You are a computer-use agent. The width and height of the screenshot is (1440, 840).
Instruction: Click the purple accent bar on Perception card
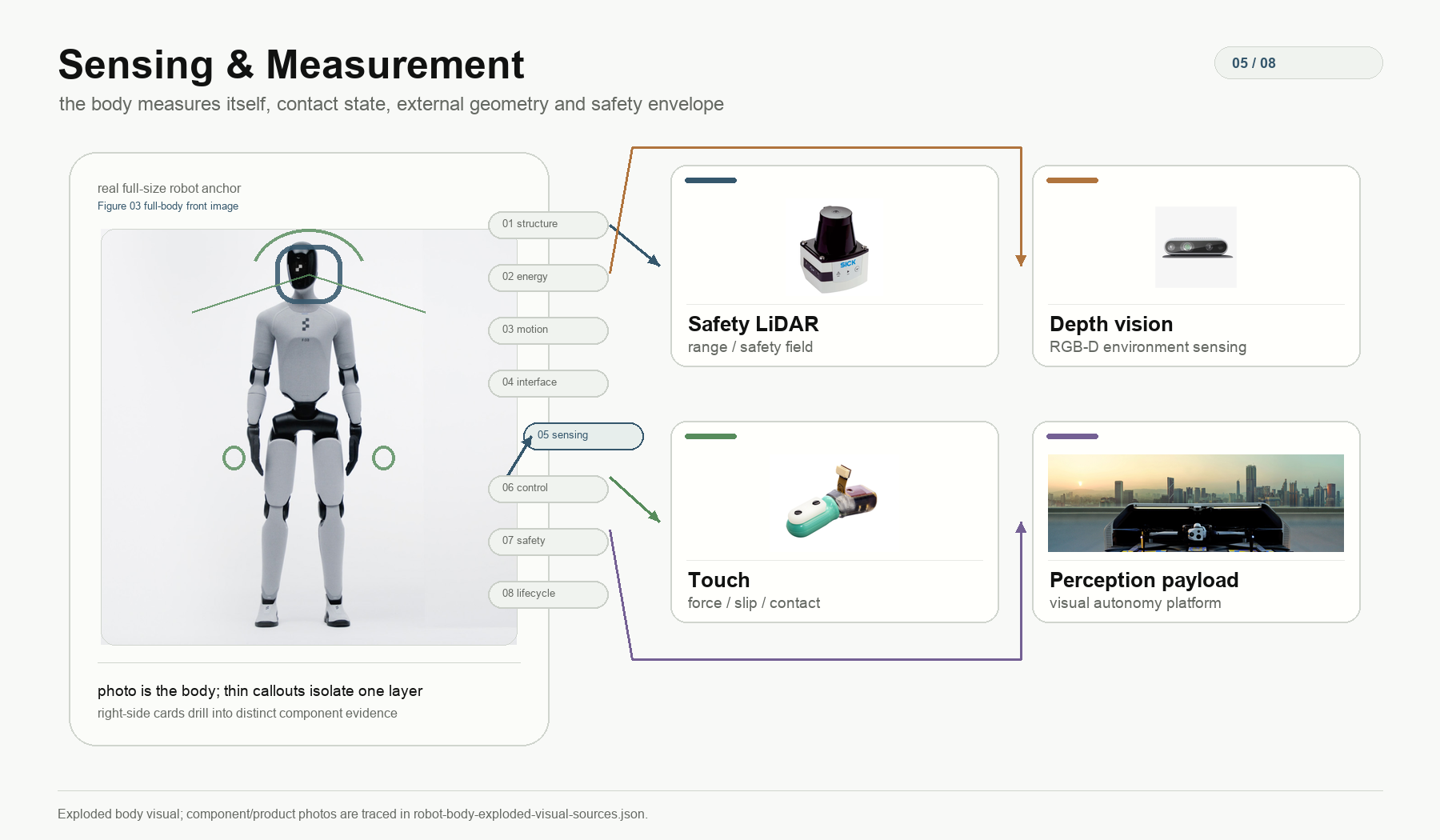1072,437
